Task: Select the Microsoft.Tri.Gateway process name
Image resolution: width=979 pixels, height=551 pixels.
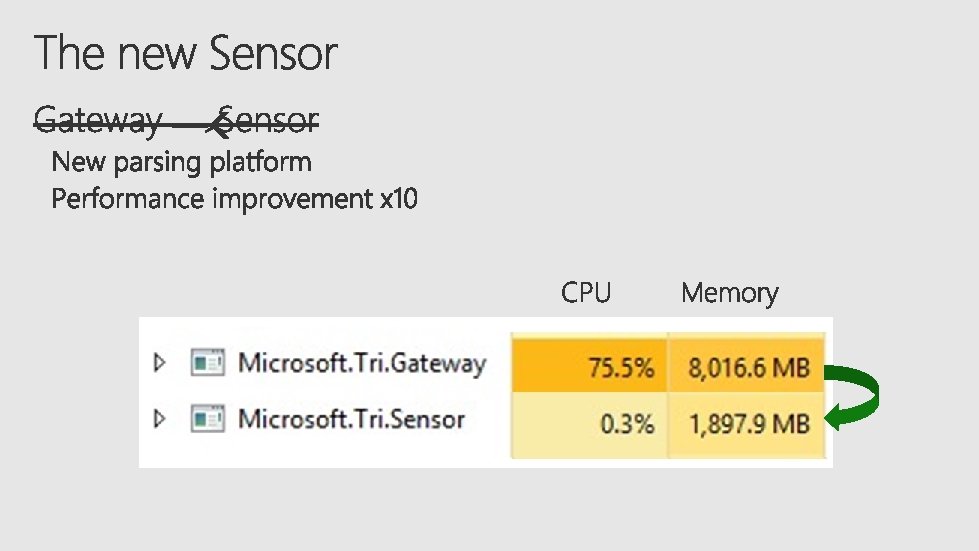Action: click(x=362, y=363)
